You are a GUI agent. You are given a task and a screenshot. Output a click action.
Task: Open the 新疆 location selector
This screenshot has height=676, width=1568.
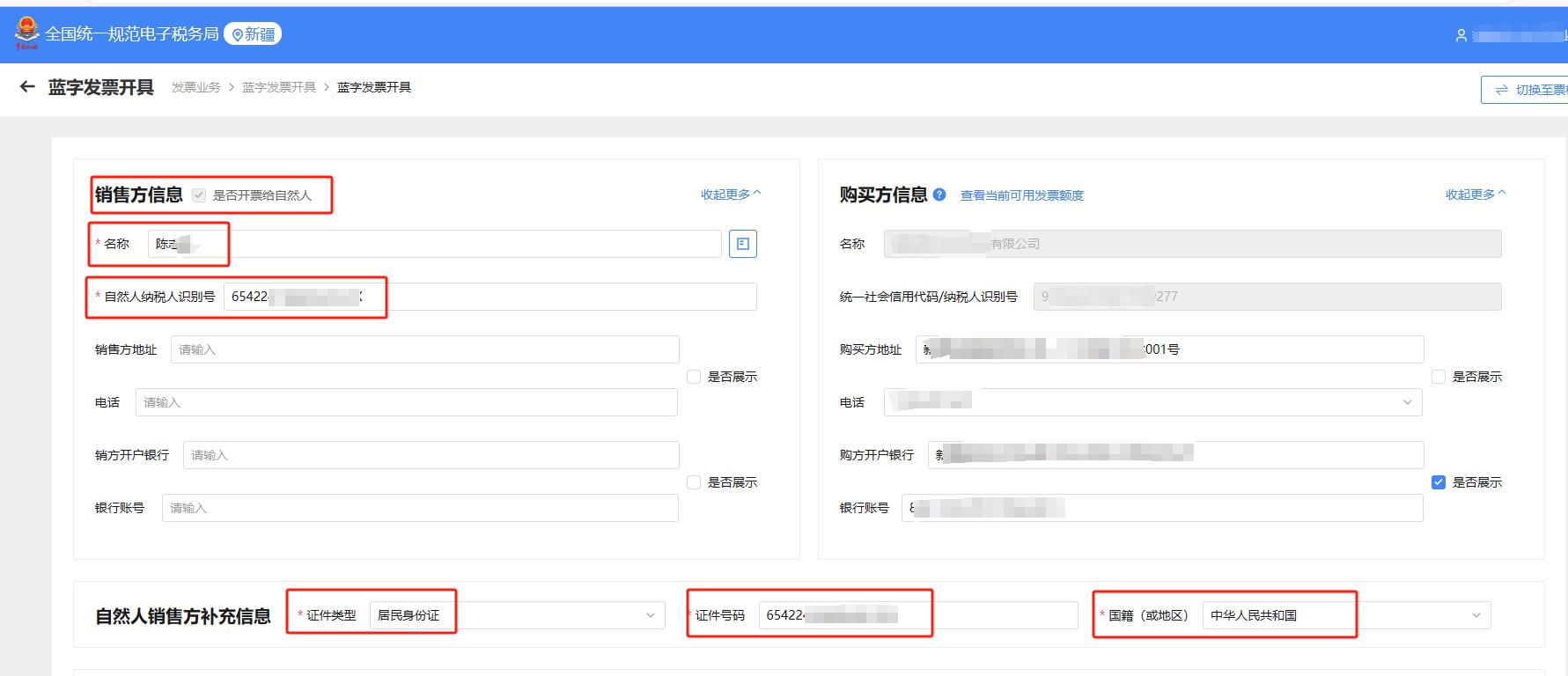[253, 34]
